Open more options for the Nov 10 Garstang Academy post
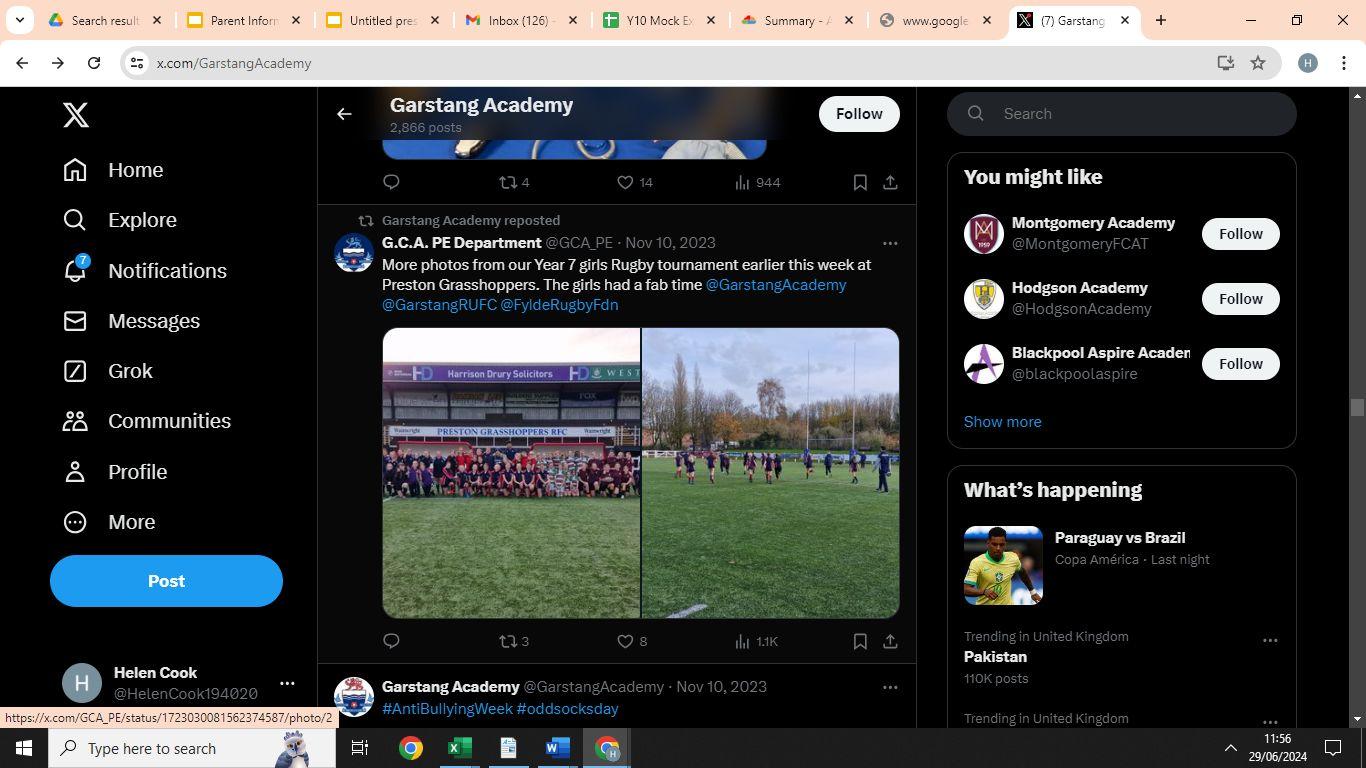The width and height of the screenshot is (1366, 768). pyautogui.click(x=890, y=687)
